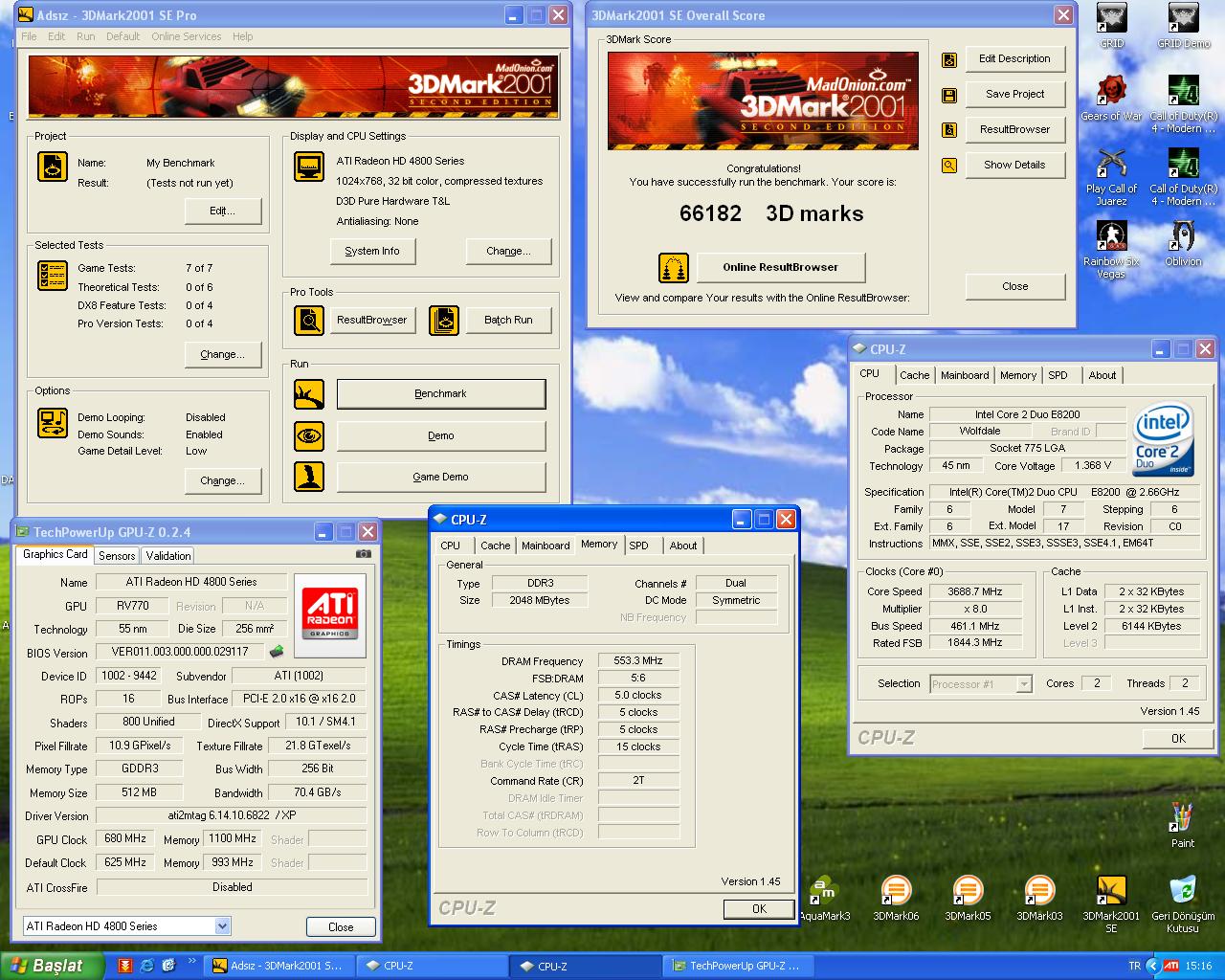The width and height of the screenshot is (1225, 980).
Task: Open the Rainbow Six Vegas desktop icon
Action: point(1111,250)
